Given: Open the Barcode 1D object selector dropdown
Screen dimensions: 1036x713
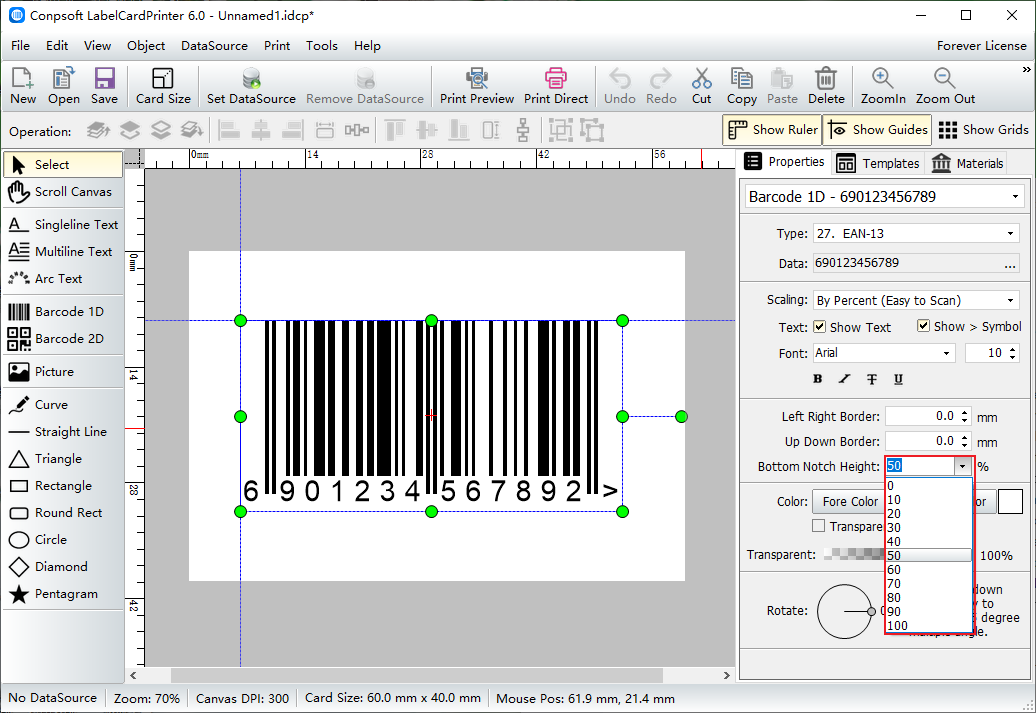Looking at the screenshot, I should click(1015, 196).
